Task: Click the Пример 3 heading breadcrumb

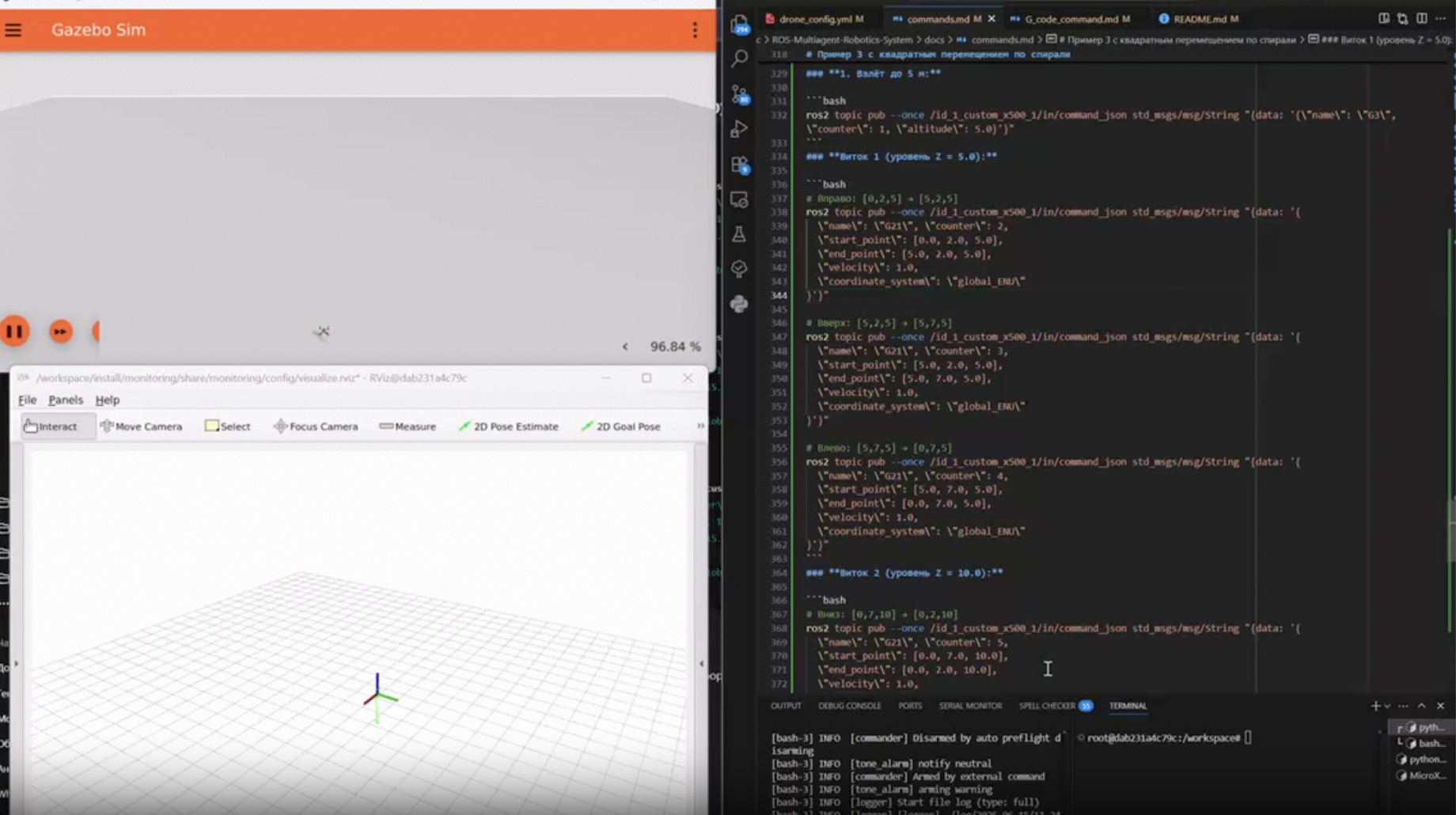Action: click(1171, 40)
